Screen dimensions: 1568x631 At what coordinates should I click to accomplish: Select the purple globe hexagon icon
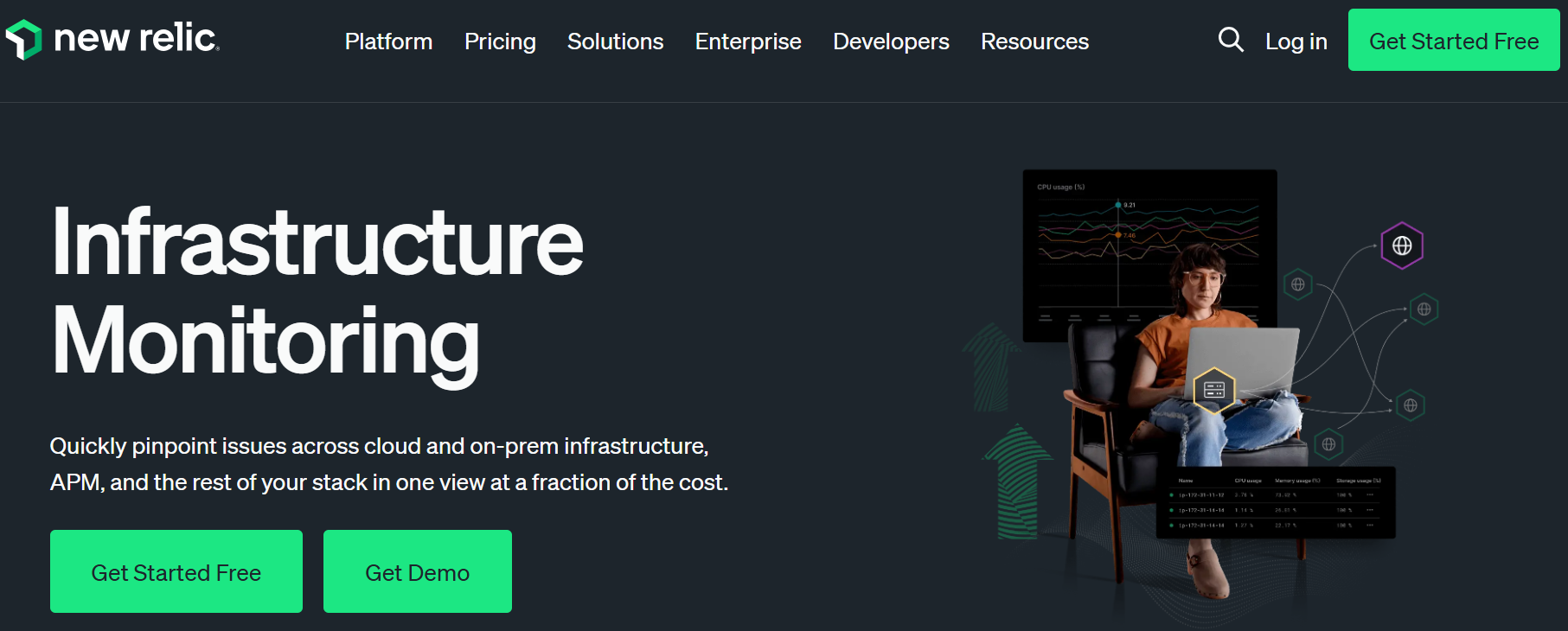click(1404, 245)
